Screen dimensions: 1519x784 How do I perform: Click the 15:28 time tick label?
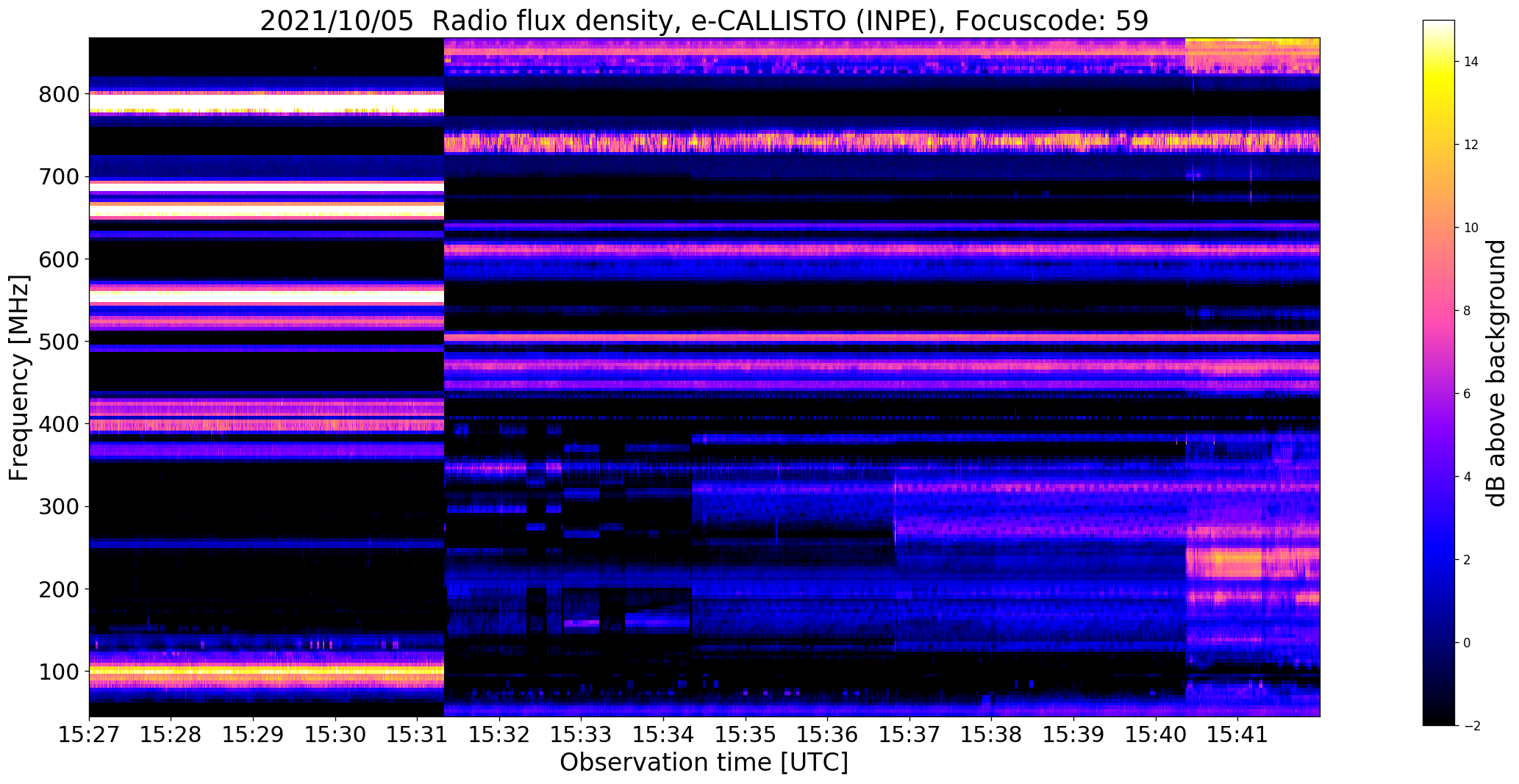(171, 734)
